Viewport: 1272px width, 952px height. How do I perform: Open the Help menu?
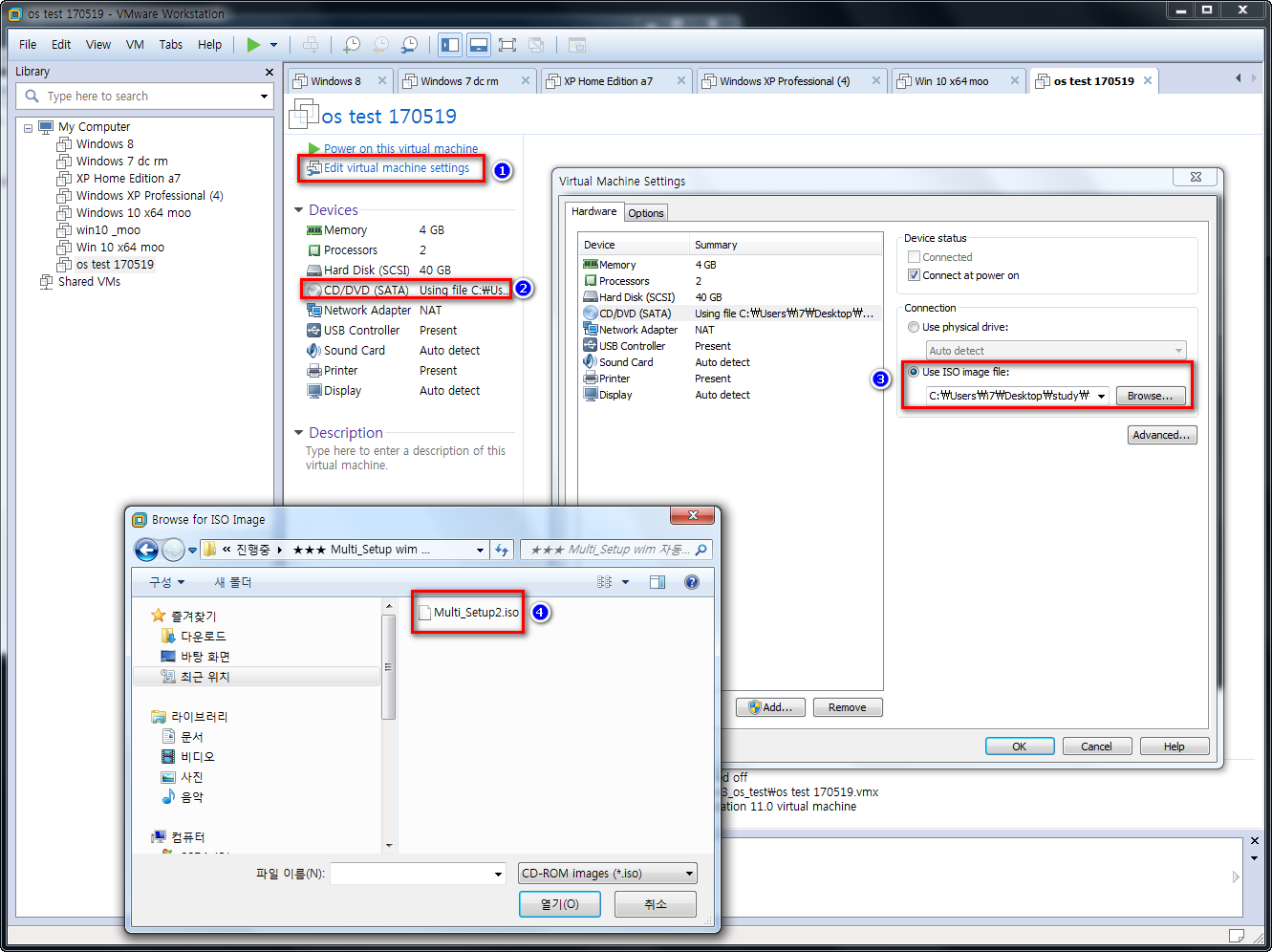pos(209,45)
